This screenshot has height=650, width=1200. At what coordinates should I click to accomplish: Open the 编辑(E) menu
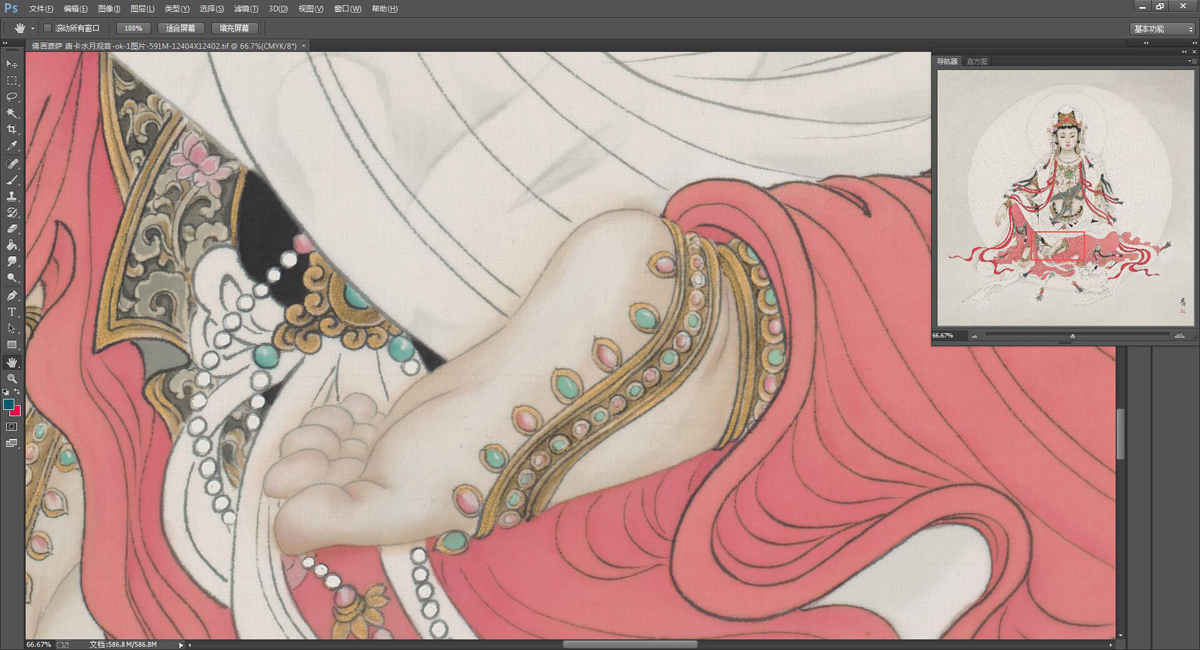point(74,8)
